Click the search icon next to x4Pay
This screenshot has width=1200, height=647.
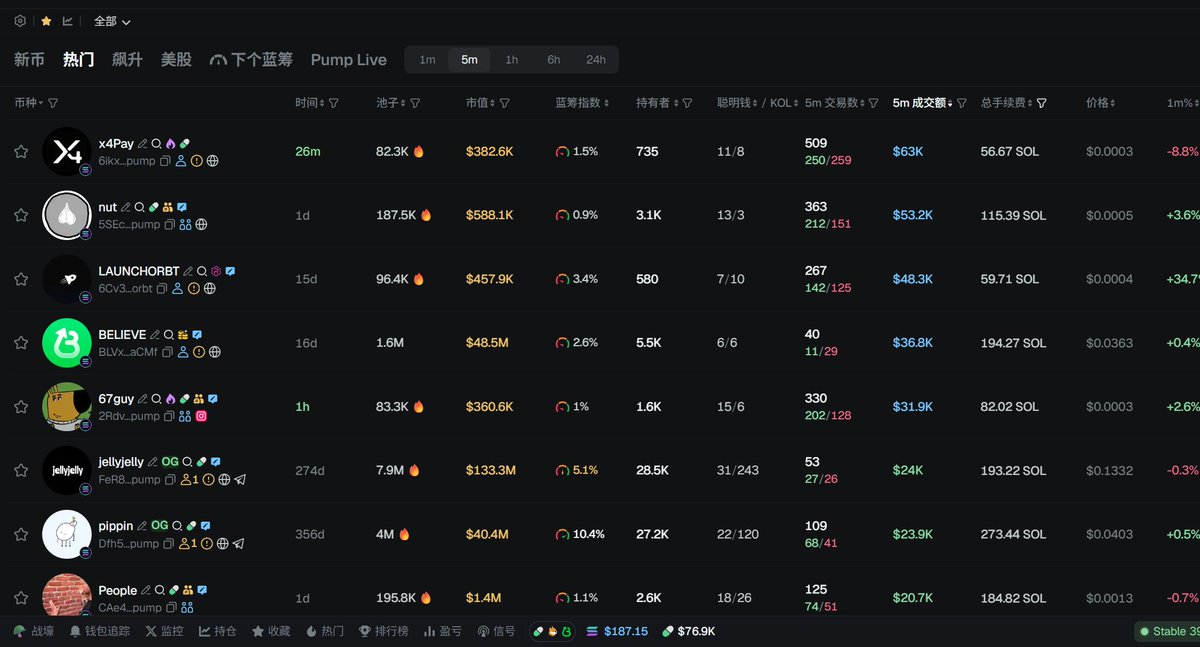(x=157, y=144)
